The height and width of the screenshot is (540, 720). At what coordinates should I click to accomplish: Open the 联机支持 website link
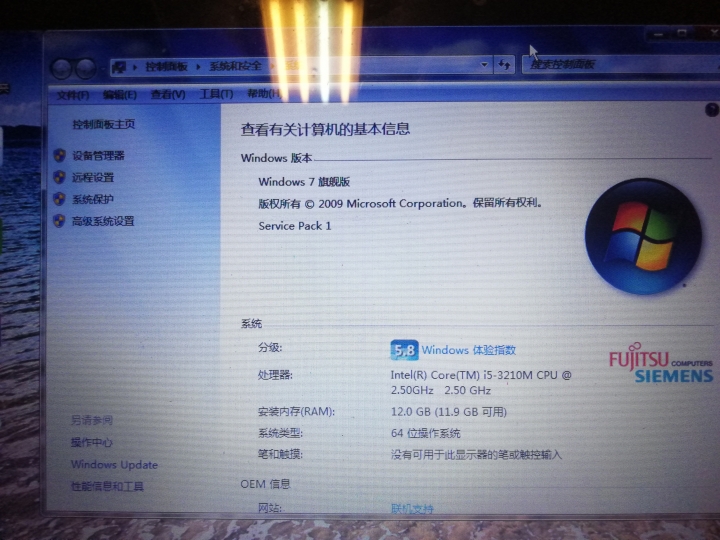tap(412, 509)
